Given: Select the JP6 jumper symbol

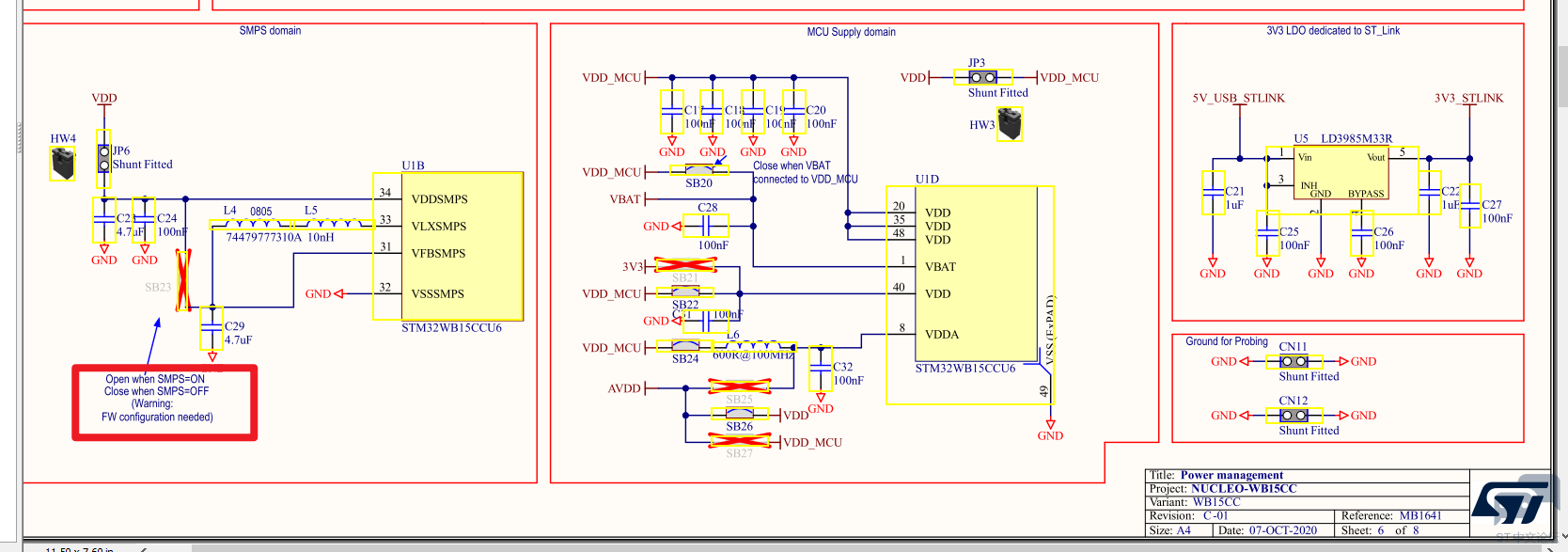Looking at the screenshot, I should tap(103, 158).
